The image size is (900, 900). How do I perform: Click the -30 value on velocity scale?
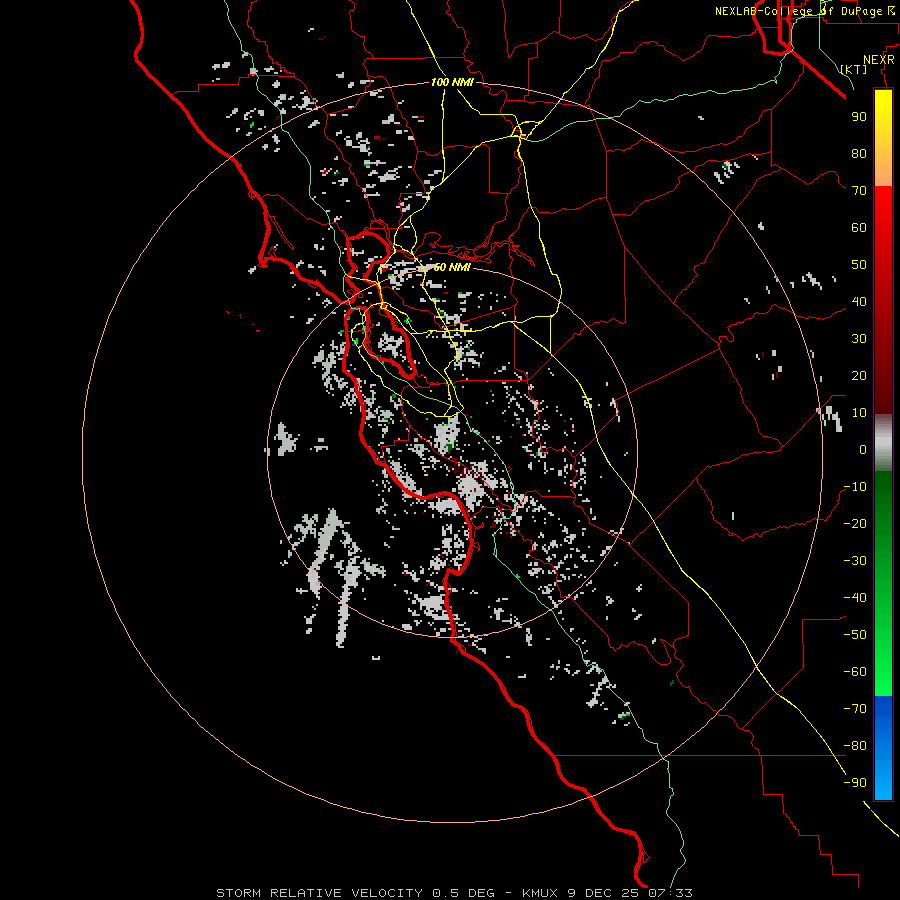[855, 561]
